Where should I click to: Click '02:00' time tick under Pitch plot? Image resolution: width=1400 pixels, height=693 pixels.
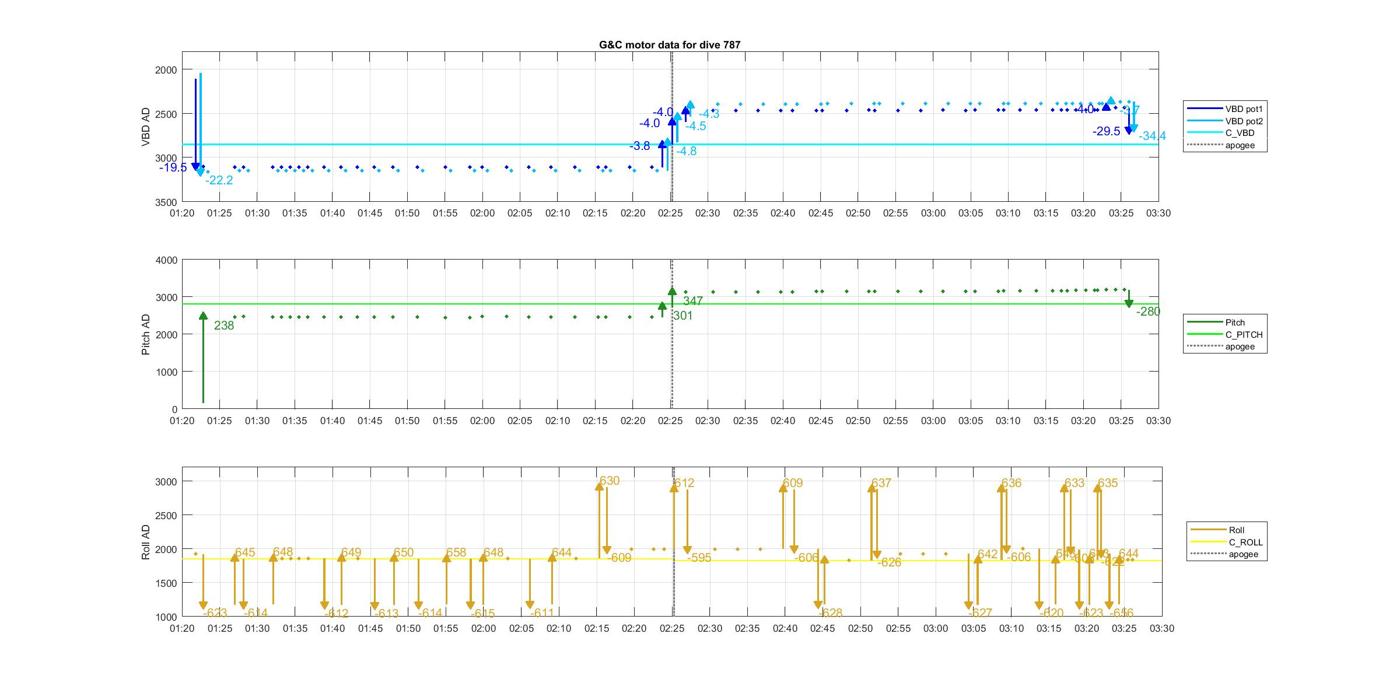click(482, 421)
